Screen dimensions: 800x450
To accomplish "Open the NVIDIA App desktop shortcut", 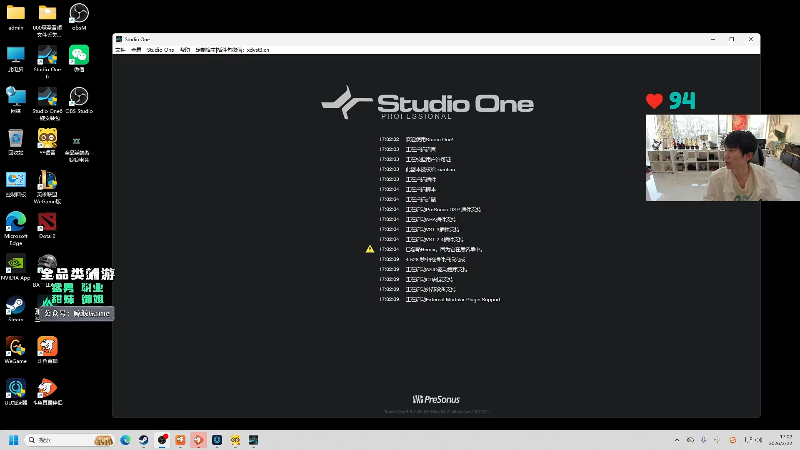I will (x=15, y=266).
